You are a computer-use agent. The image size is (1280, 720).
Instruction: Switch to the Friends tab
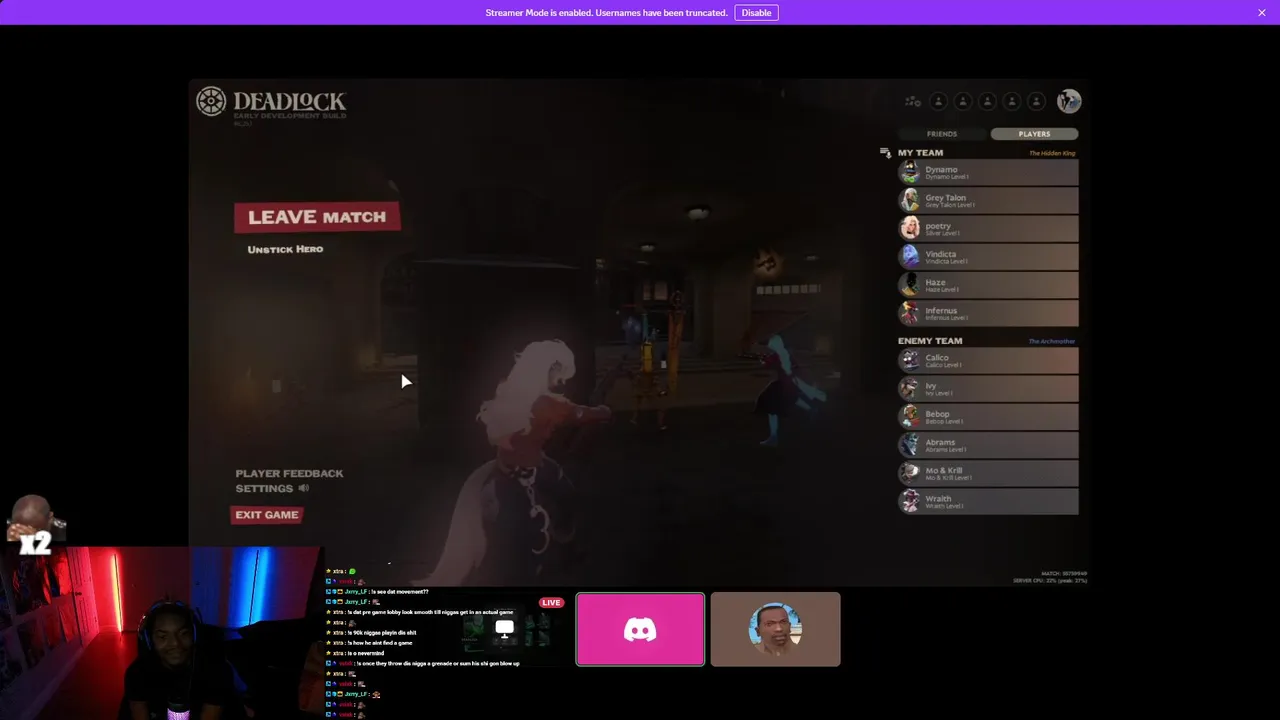pyautogui.click(x=942, y=134)
